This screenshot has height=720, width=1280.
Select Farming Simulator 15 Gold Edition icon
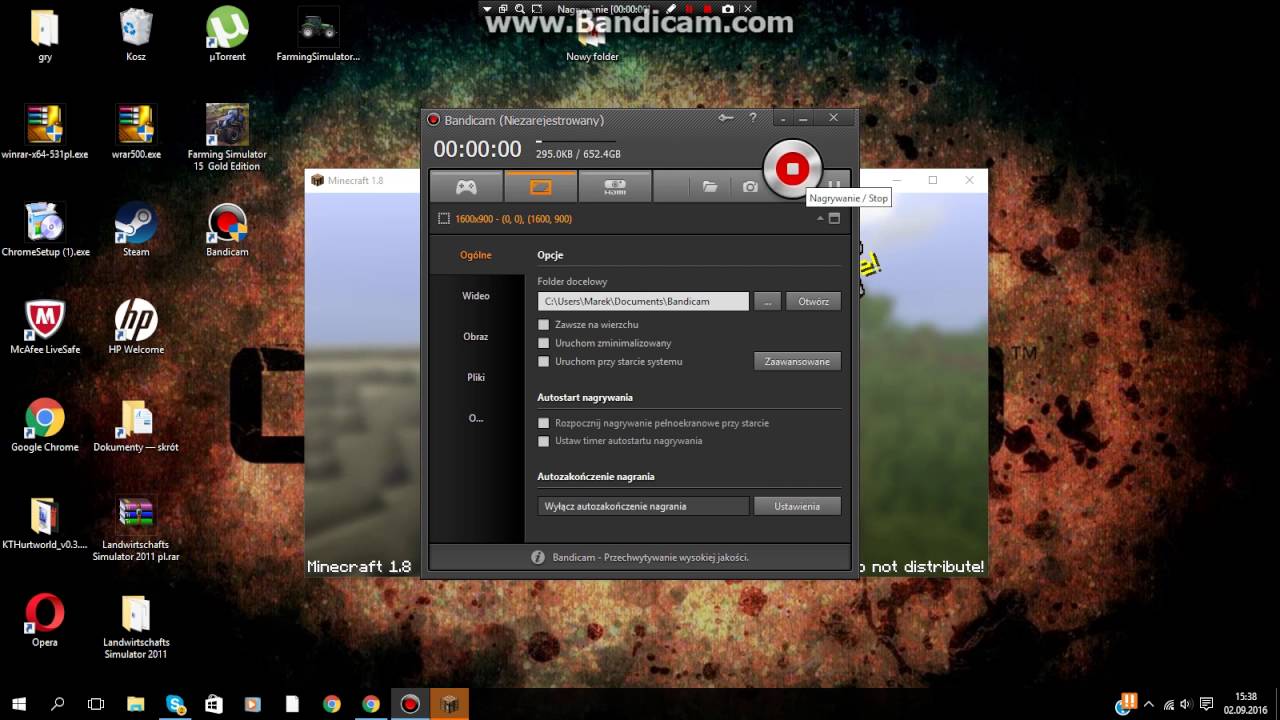[x=227, y=137]
